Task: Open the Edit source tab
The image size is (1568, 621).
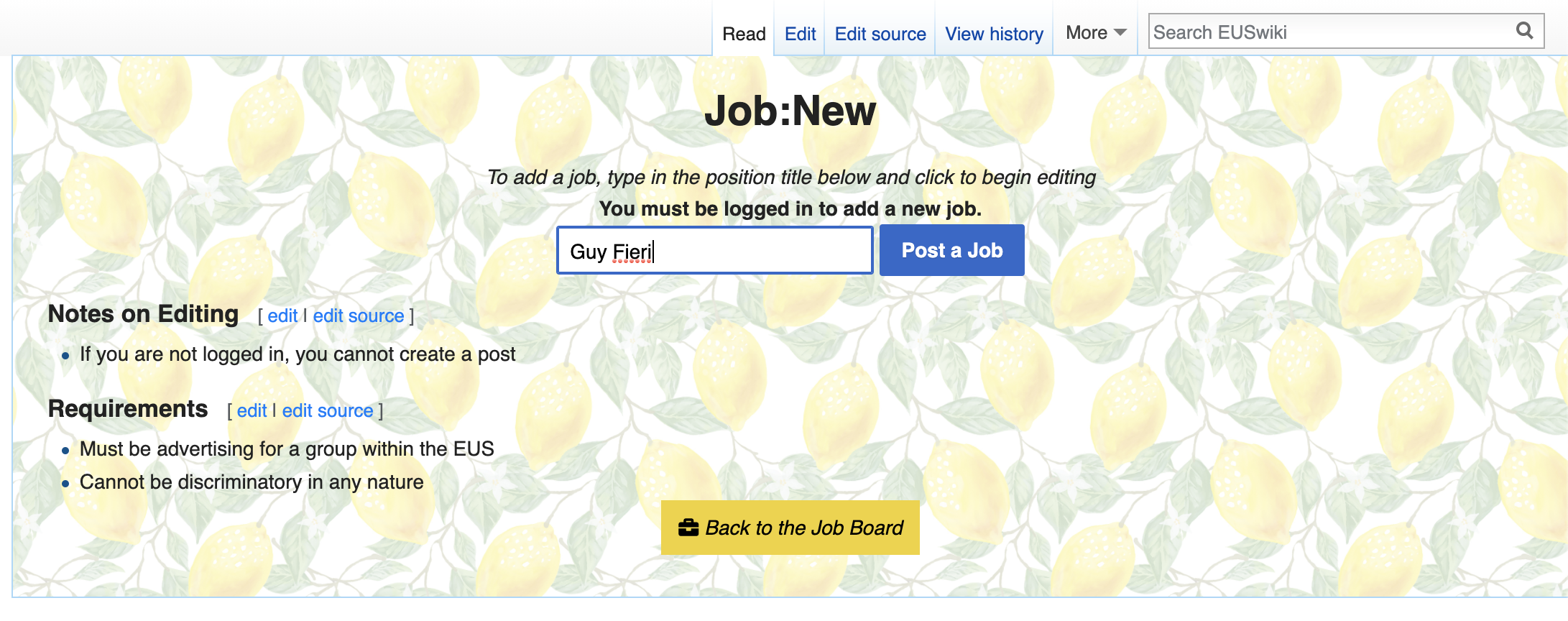Action: (x=880, y=34)
